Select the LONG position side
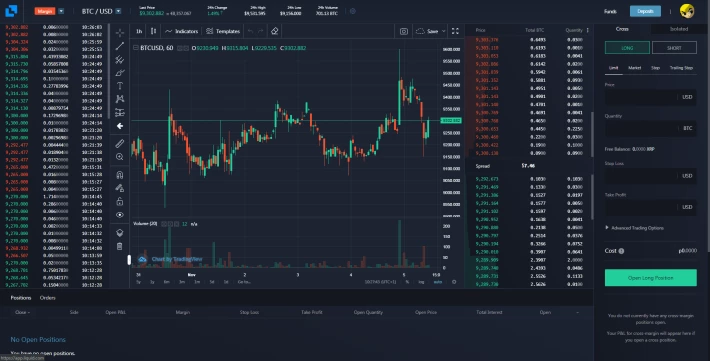 tap(627, 48)
